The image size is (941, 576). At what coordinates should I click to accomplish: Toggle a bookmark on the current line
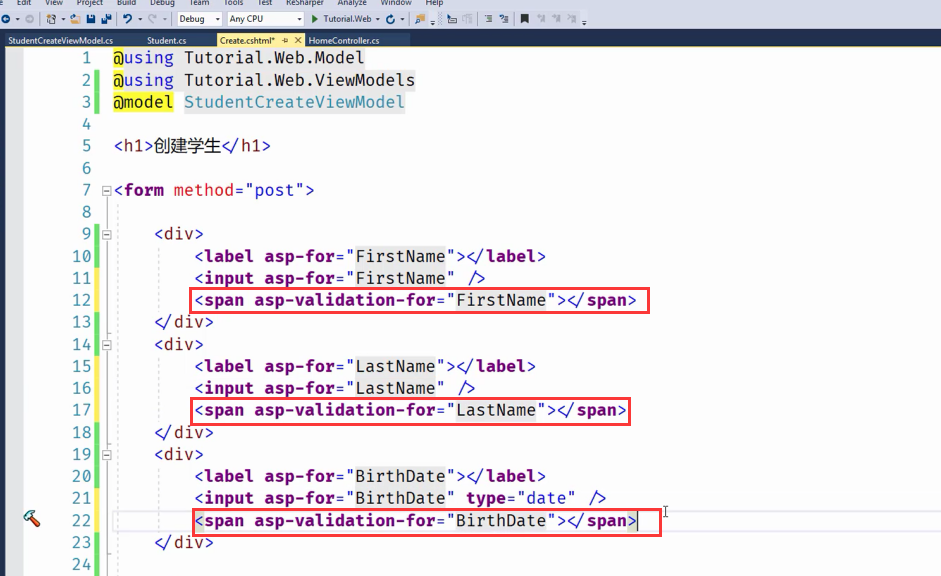coord(525,19)
